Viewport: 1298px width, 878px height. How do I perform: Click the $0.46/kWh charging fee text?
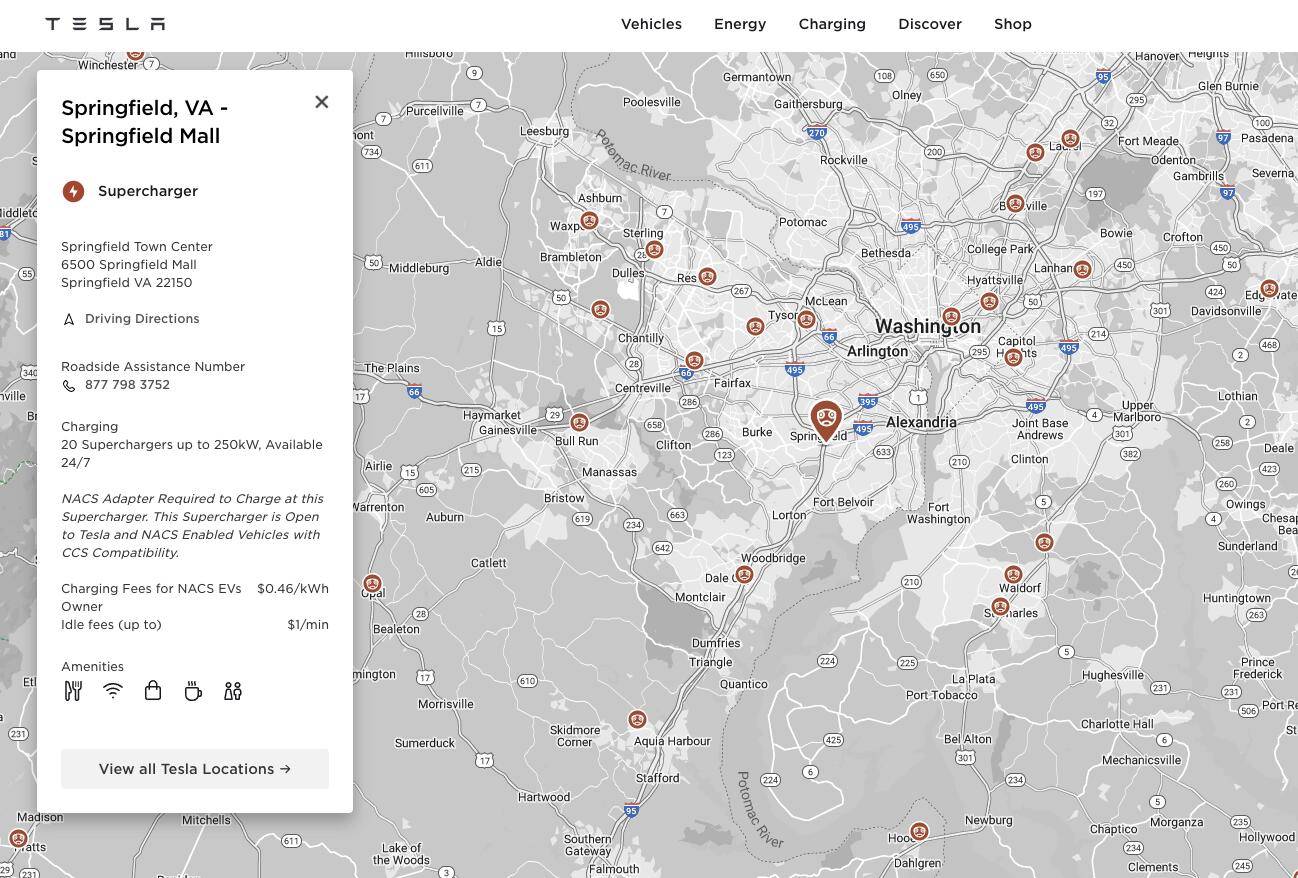pos(293,589)
